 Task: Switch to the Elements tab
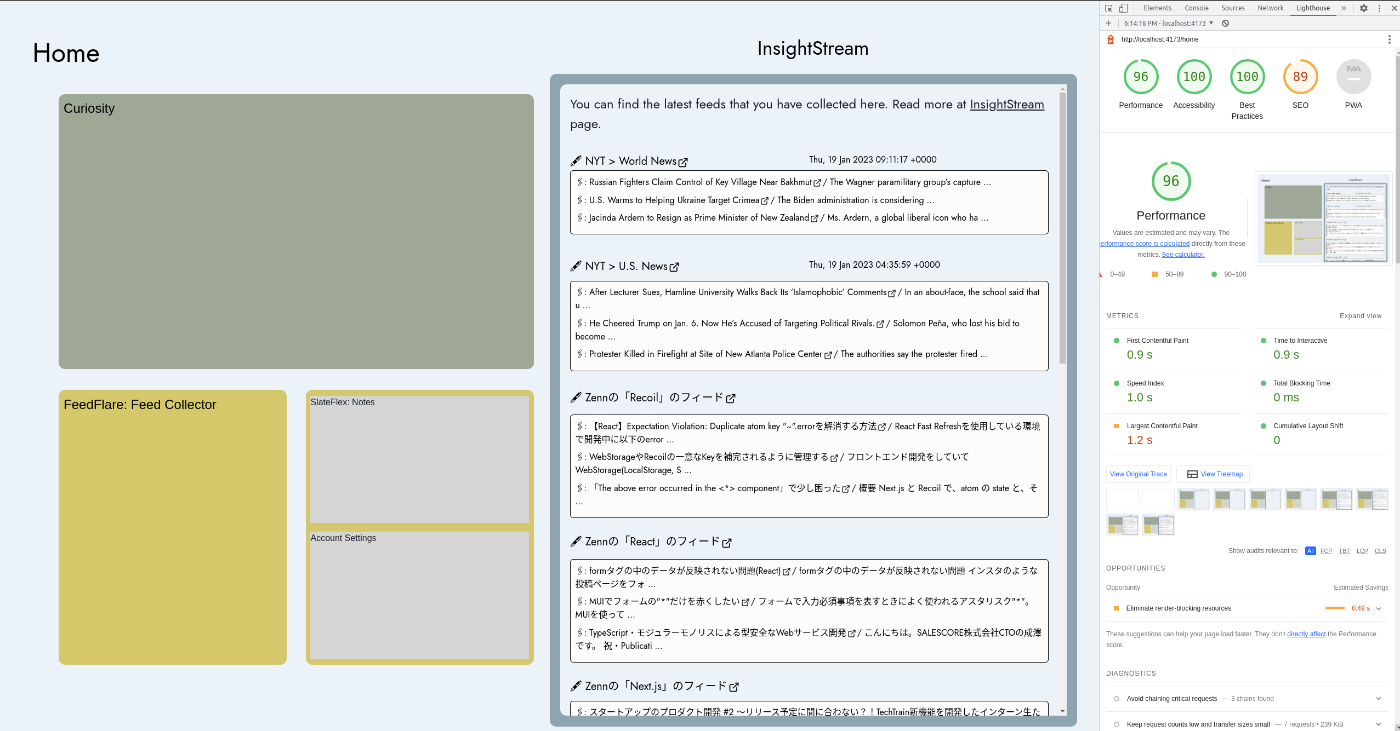pos(1157,8)
